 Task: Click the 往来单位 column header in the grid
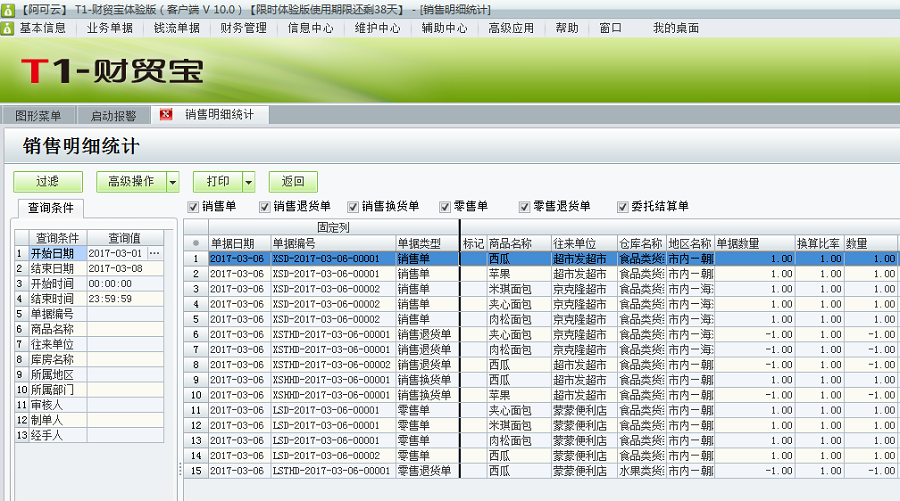[584, 243]
